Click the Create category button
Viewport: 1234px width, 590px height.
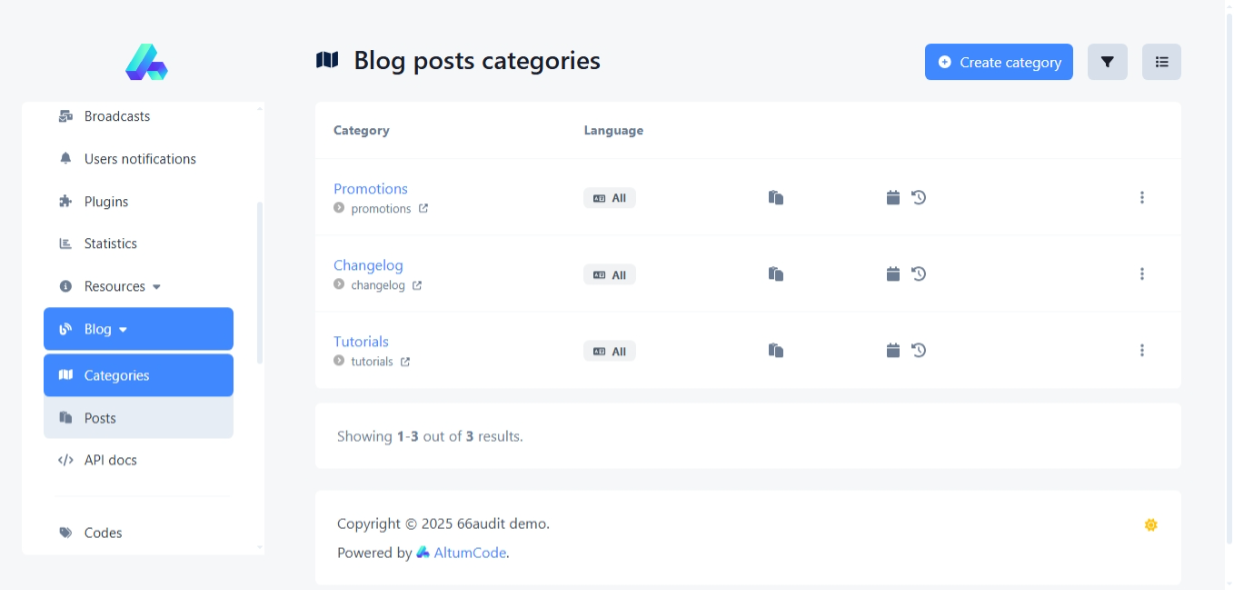pyautogui.click(x=998, y=62)
